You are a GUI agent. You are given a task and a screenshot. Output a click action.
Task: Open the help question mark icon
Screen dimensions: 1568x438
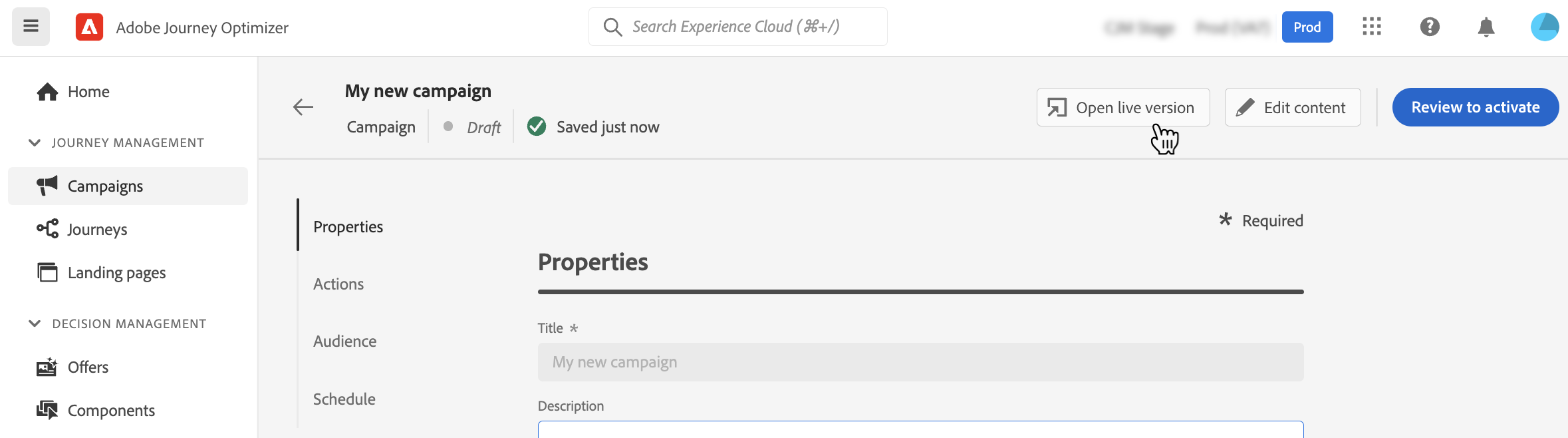1430,27
